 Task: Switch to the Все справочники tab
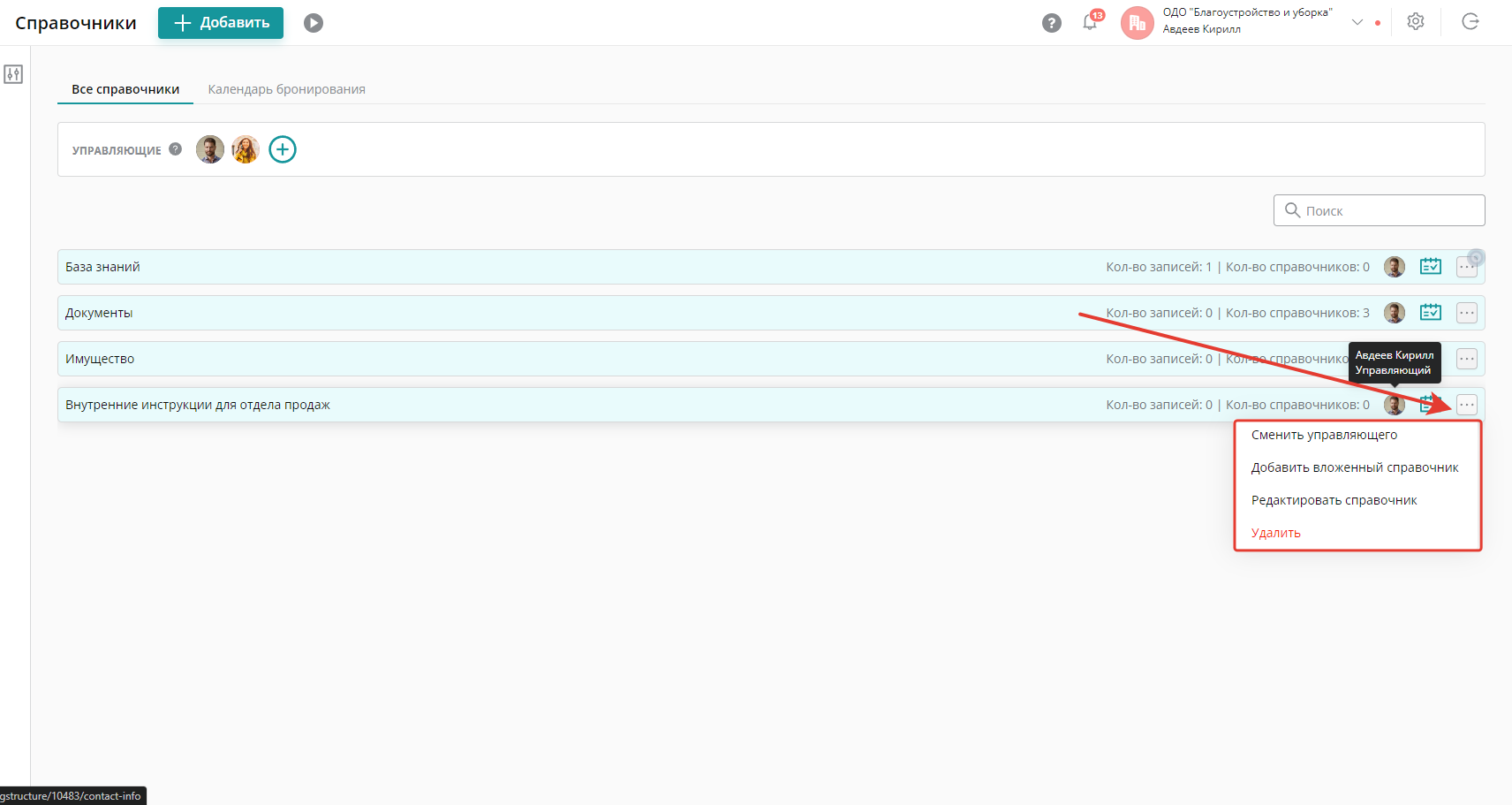click(x=125, y=89)
